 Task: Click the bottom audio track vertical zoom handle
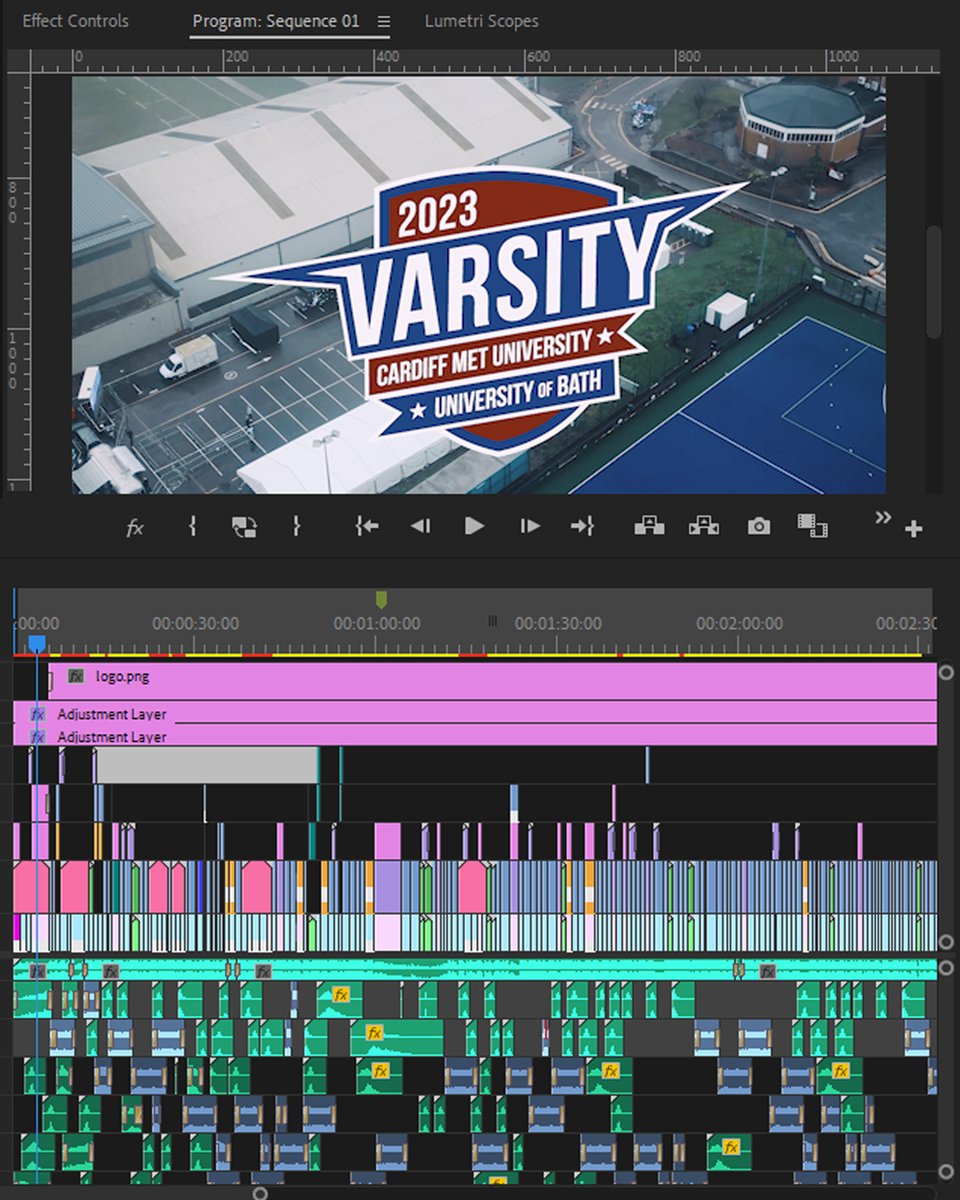pyautogui.click(x=946, y=1171)
